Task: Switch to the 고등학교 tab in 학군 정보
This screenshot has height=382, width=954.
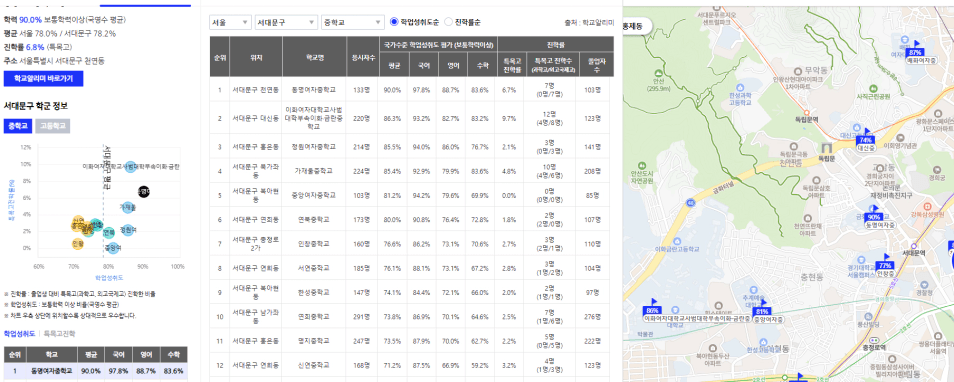Action: 52,126
